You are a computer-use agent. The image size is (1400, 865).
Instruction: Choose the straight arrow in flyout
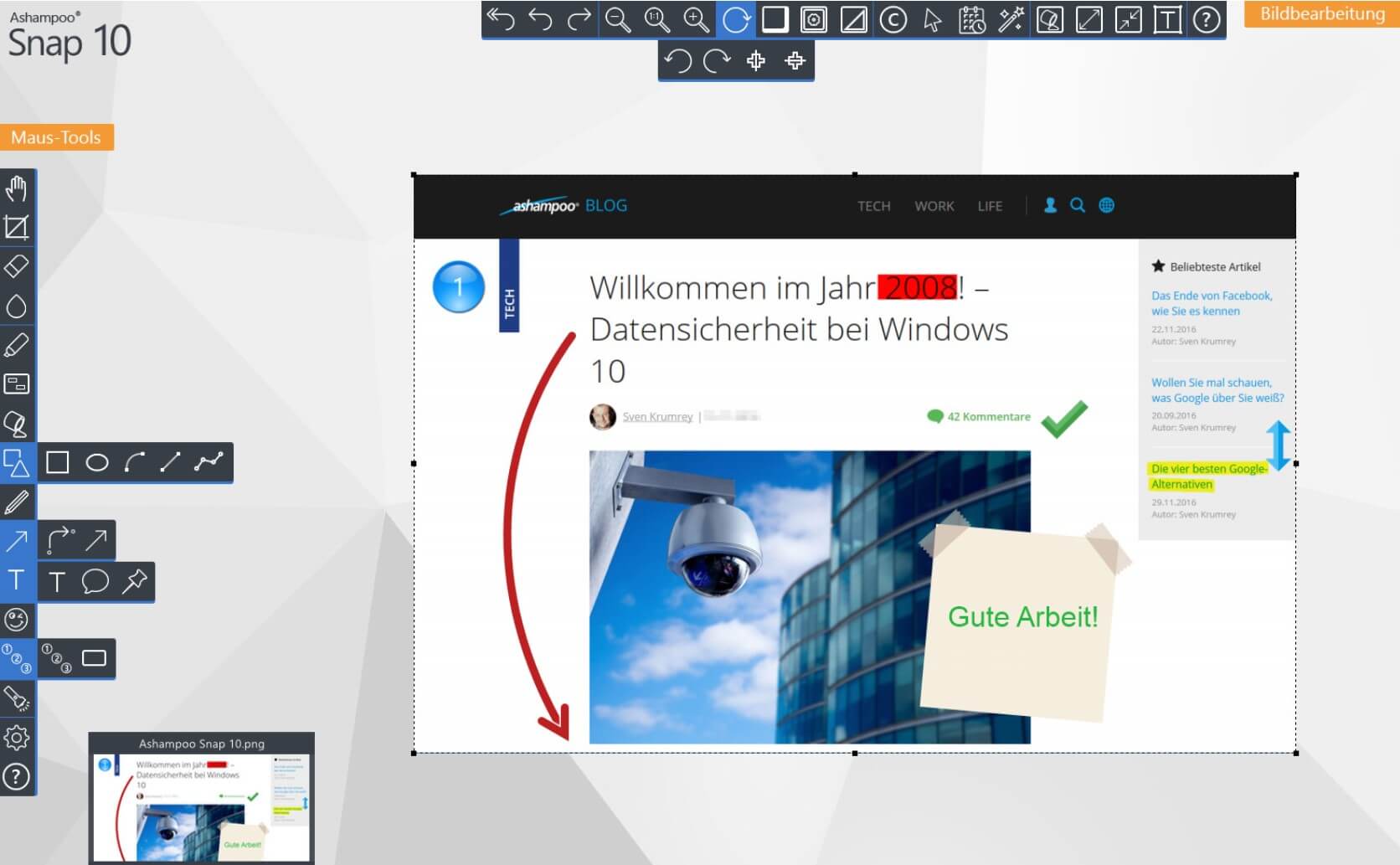(96, 540)
